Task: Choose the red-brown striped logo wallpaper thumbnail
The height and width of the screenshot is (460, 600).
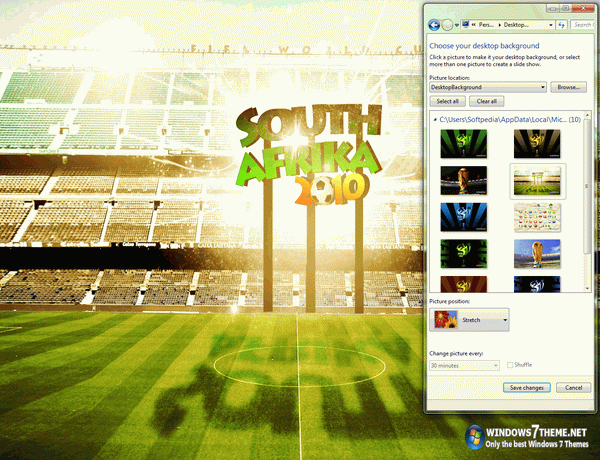Action: (x=464, y=284)
